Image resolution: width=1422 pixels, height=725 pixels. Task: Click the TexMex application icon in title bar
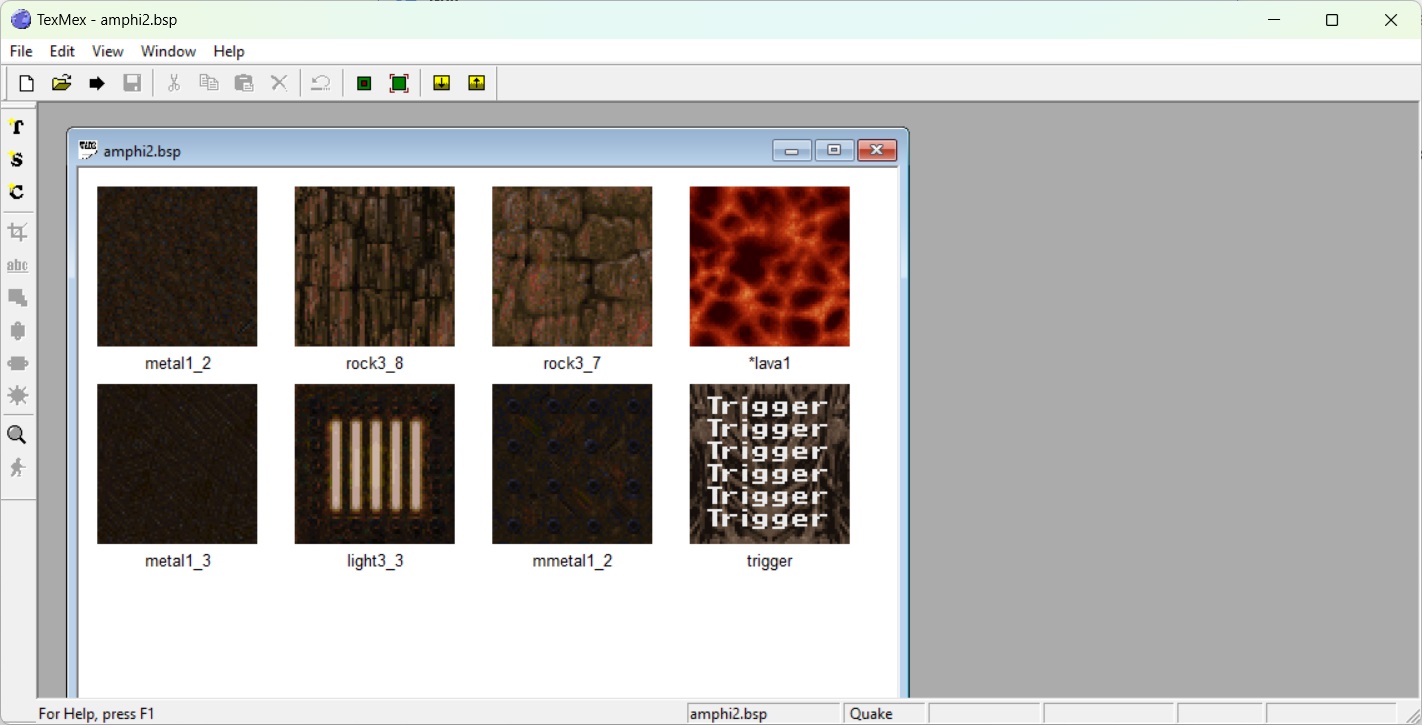point(20,19)
